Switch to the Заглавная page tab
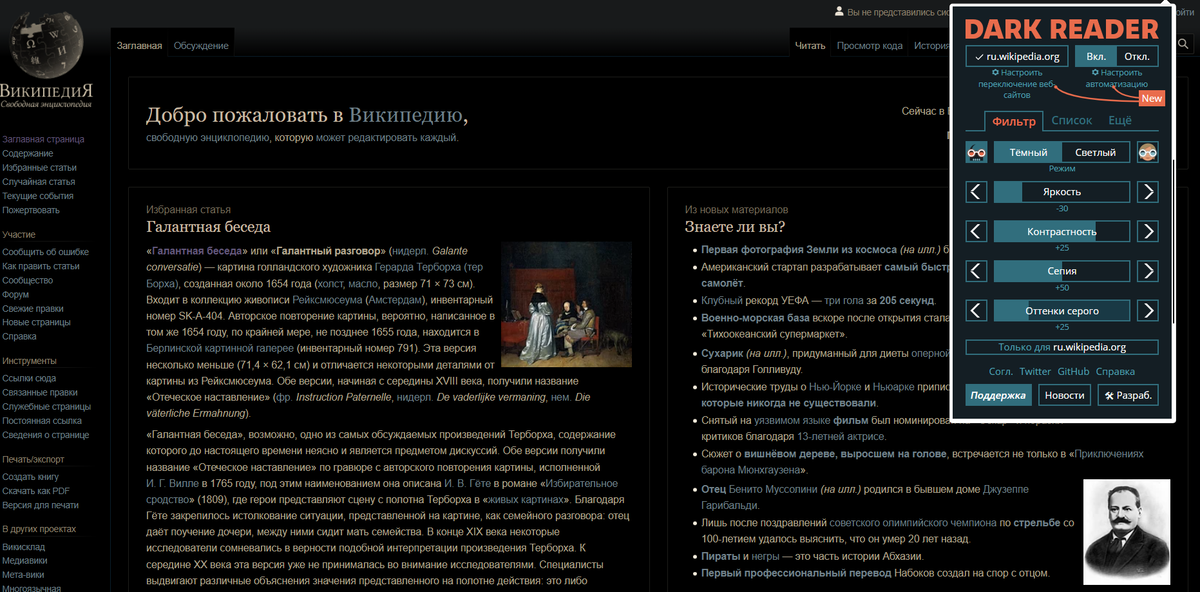 [x=139, y=45]
